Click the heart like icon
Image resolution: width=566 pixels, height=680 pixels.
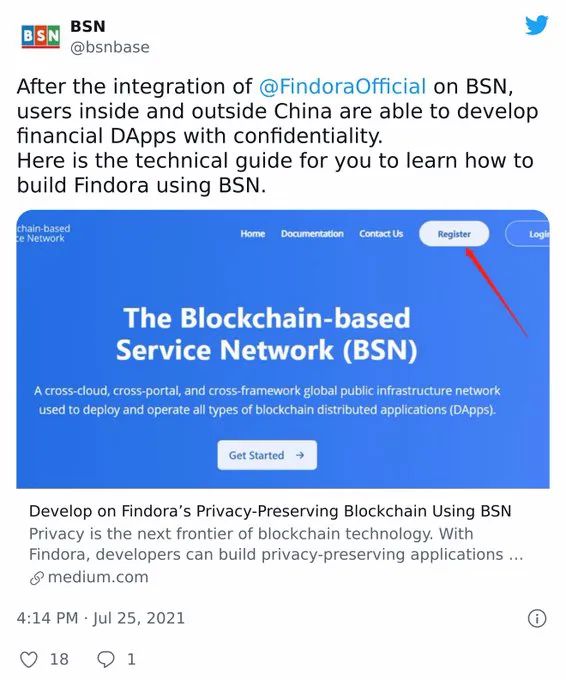tap(29, 660)
